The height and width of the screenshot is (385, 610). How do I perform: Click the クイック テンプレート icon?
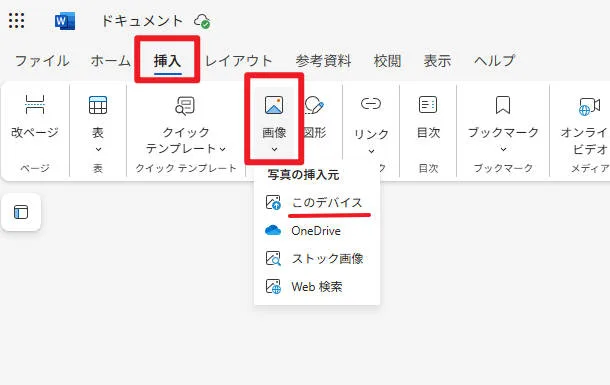point(185,106)
